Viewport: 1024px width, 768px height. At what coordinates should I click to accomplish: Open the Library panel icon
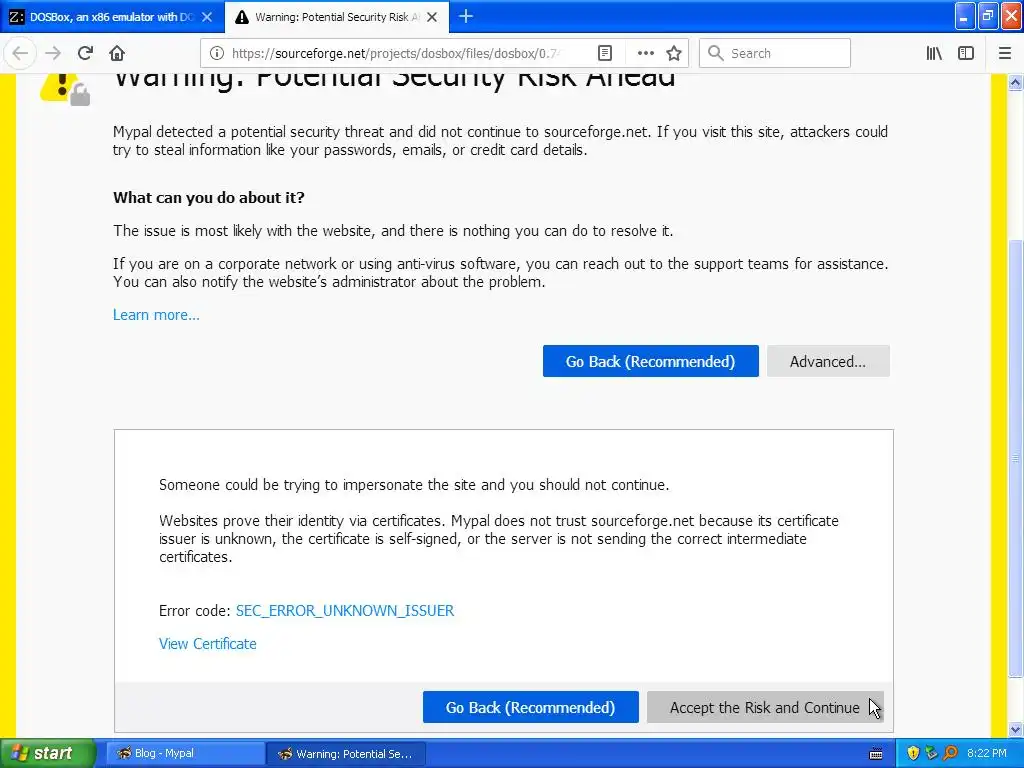click(x=934, y=54)
